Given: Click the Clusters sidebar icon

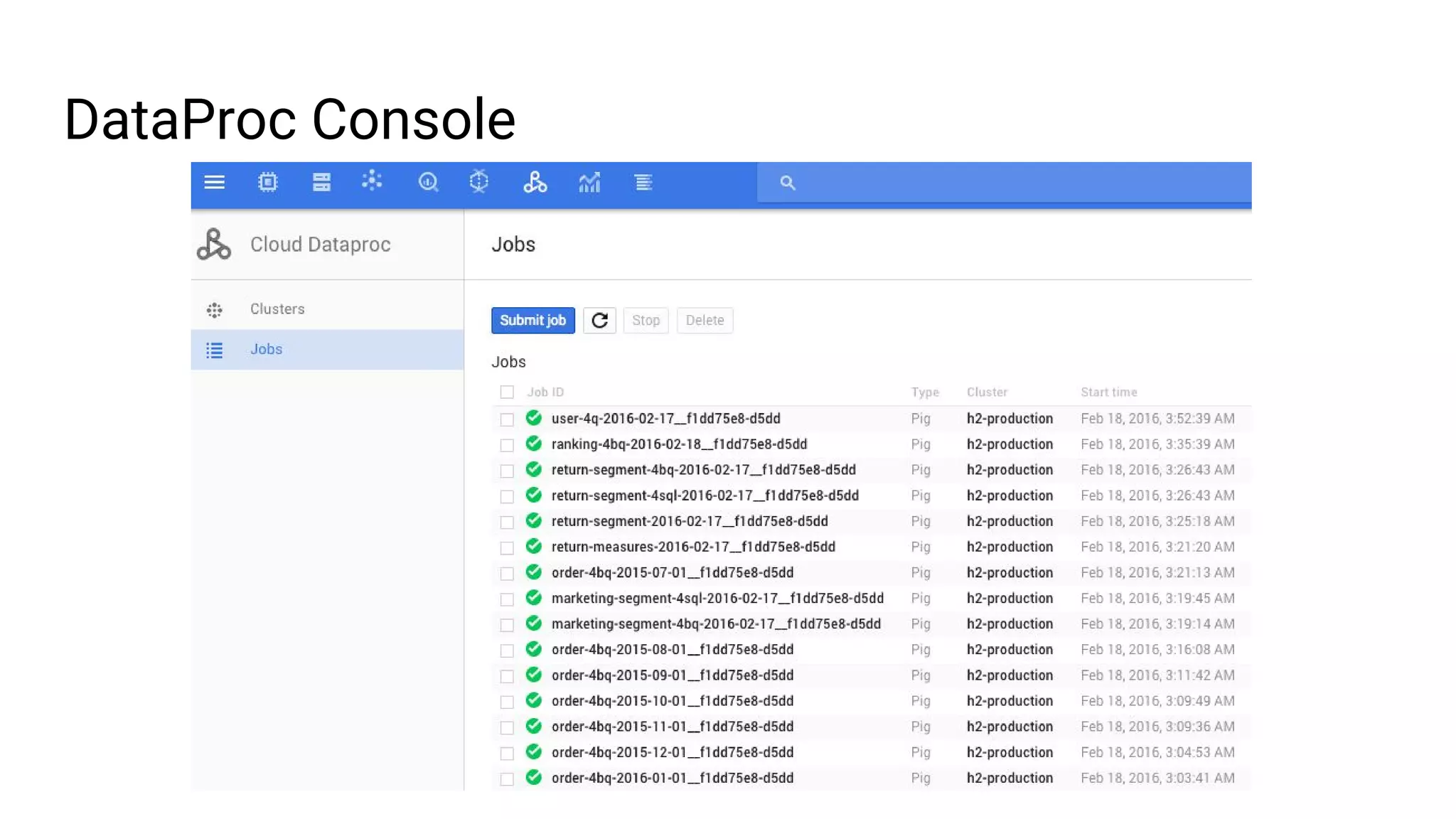Looking at the screenshot, I should point(214,310).
